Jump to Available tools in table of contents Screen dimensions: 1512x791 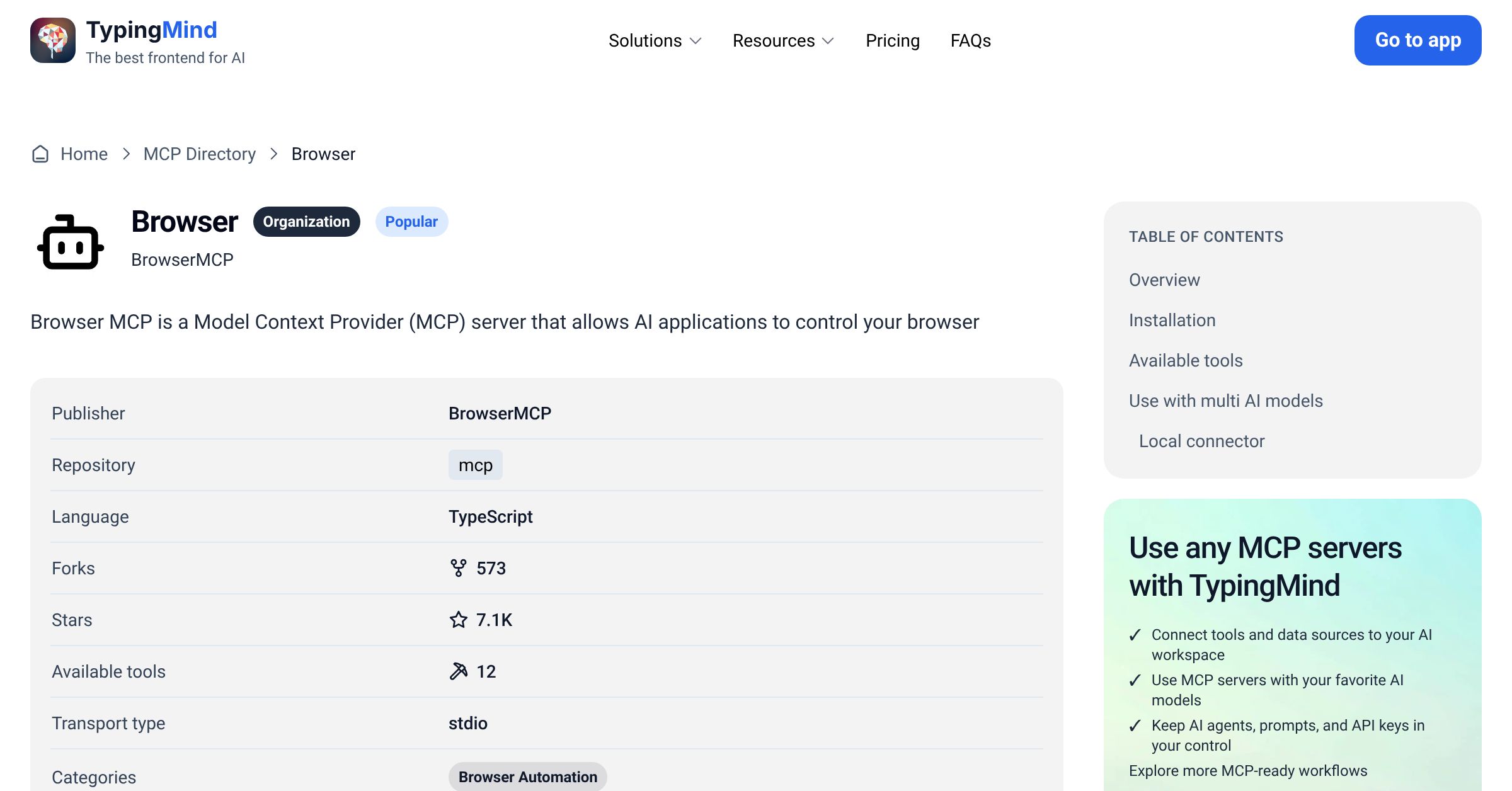point(1186,360)
